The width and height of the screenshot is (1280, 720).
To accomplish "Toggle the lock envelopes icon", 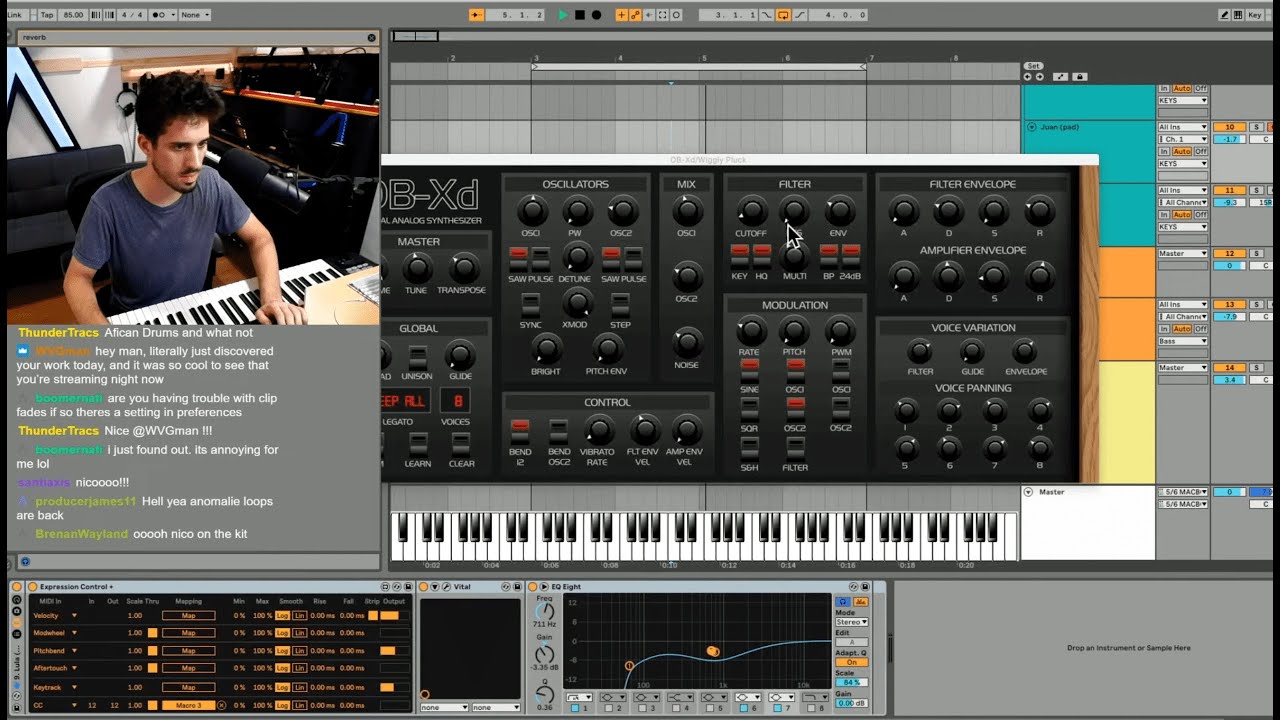I will pyautogui.click(x=1080, y=76).
